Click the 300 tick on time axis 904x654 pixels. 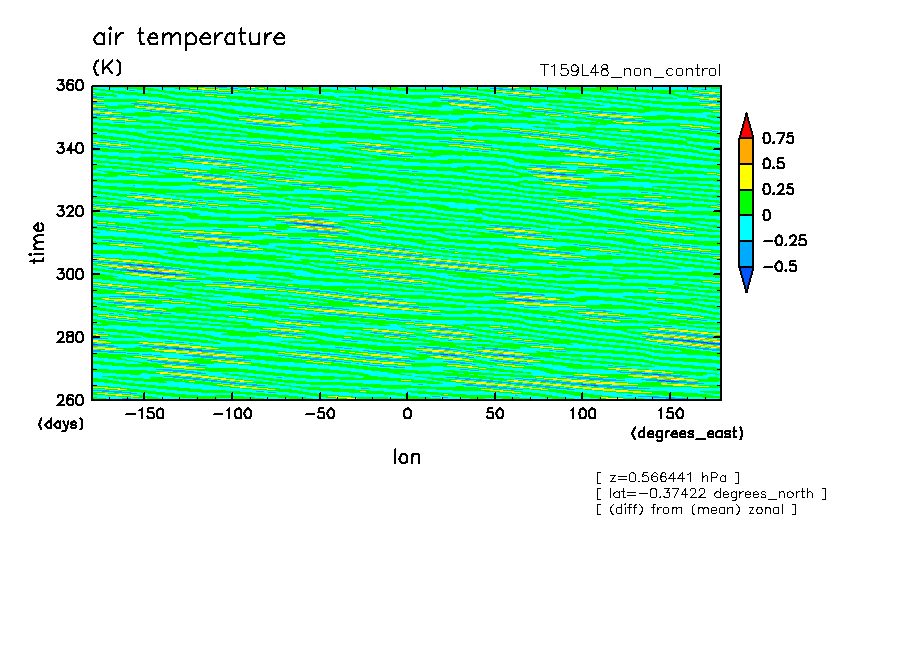(x=71, y=274)
